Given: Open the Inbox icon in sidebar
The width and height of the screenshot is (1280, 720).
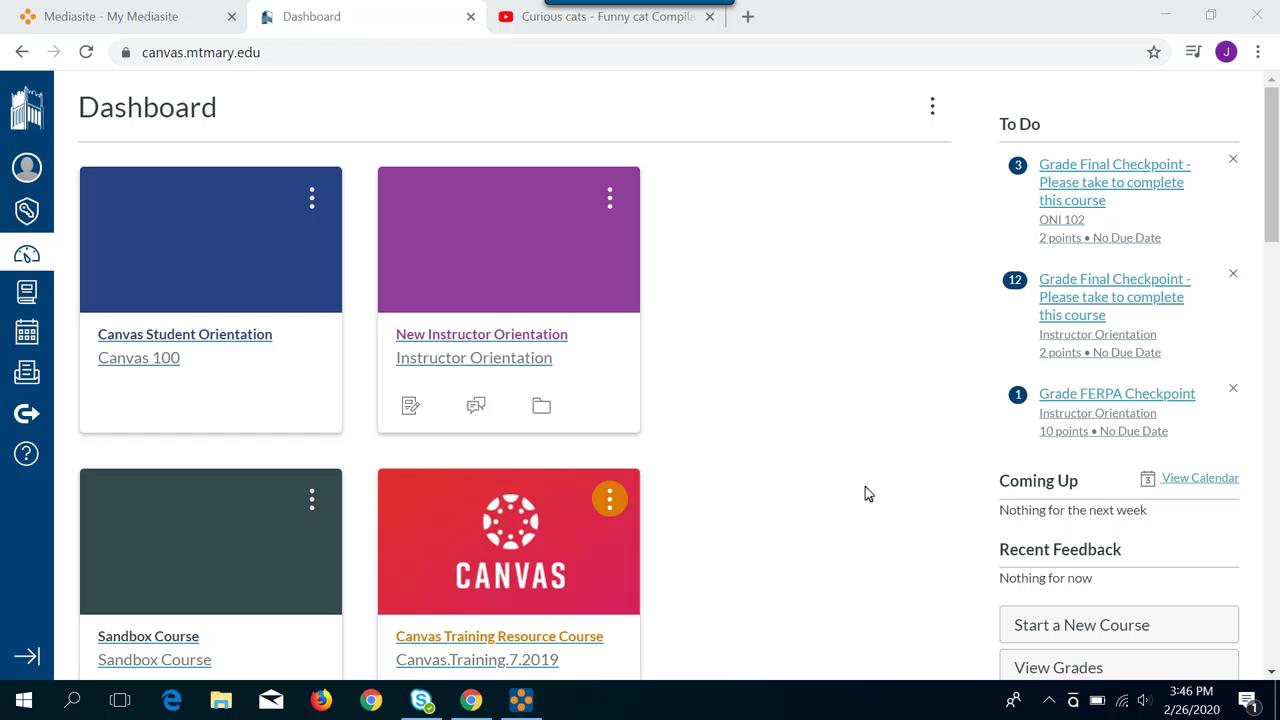Looking at the screenshot, I should [27, 372].
